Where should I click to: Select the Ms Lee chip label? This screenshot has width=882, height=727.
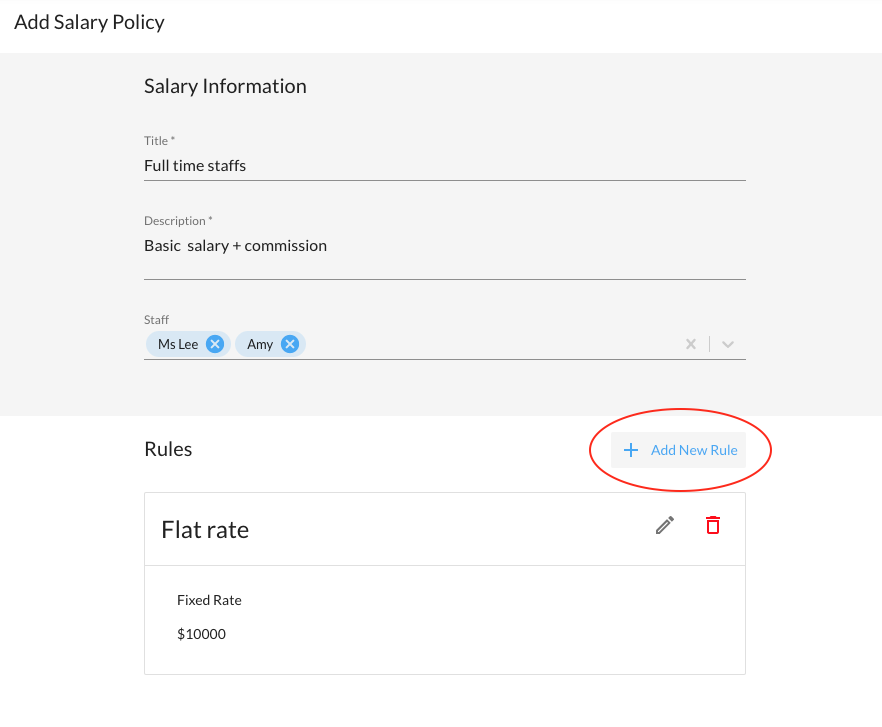coord(178,344)
